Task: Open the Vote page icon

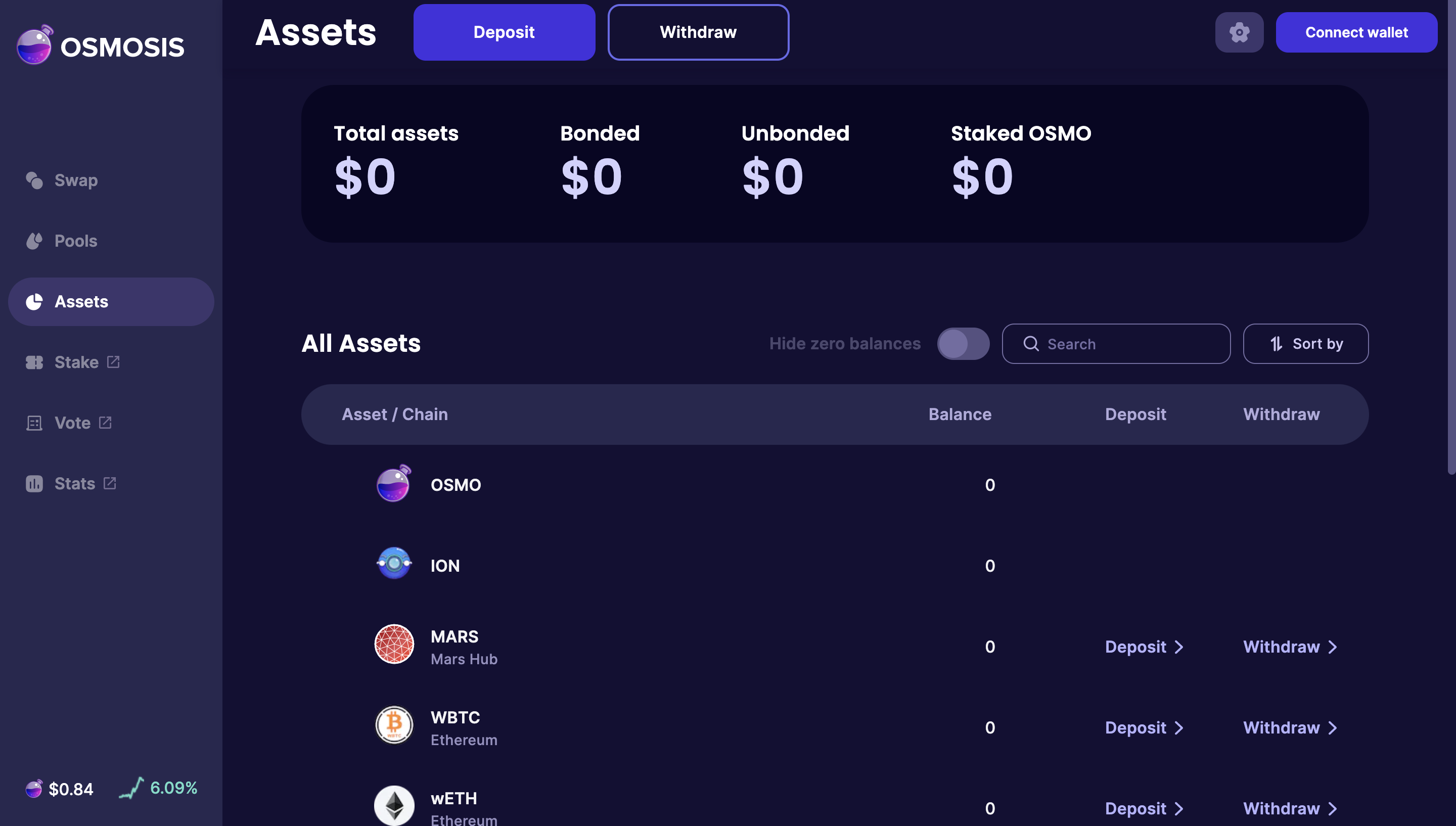Action: coord(34,422)
